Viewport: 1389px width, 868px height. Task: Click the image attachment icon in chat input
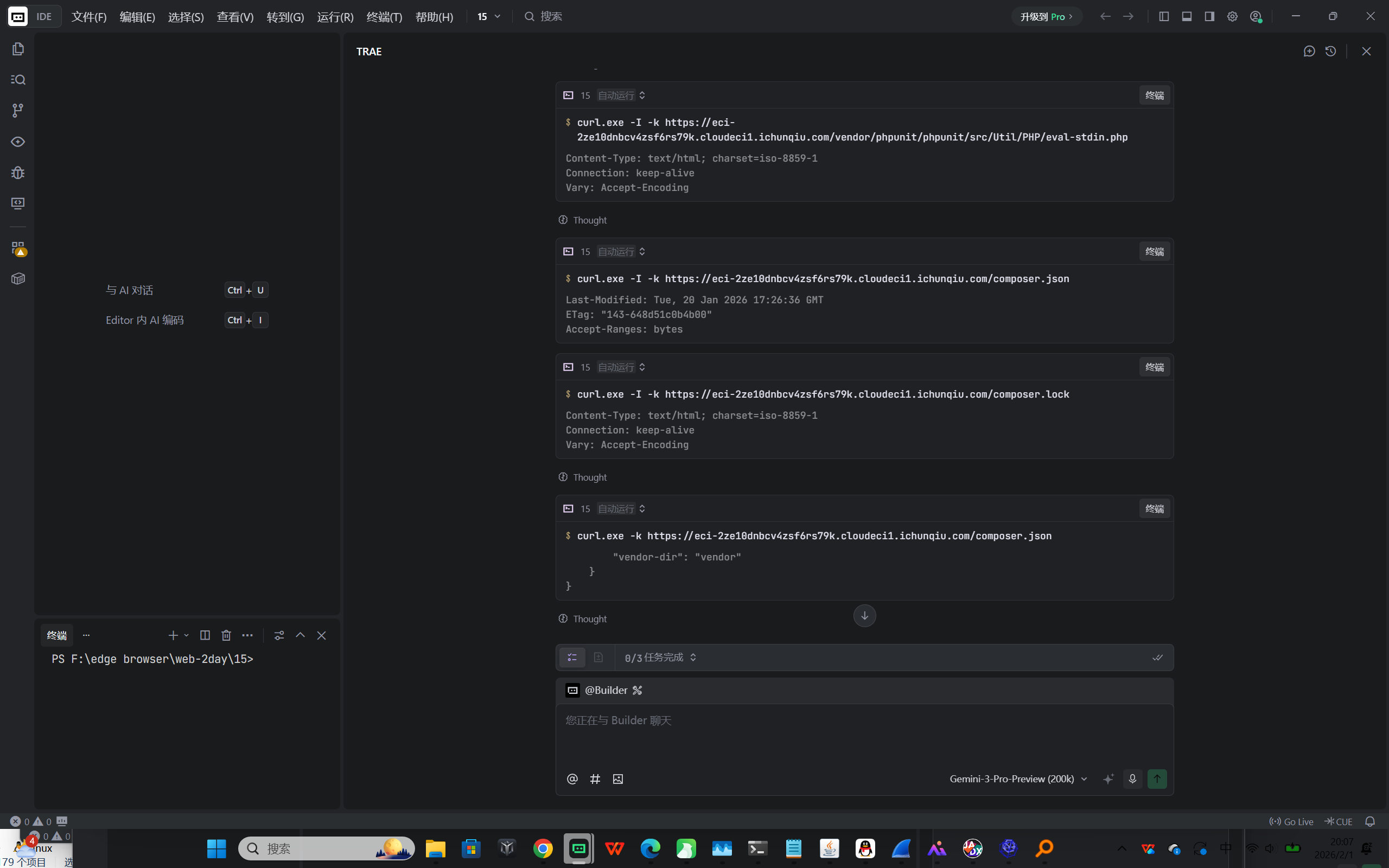pyautogui.click(x=617, y=779)
